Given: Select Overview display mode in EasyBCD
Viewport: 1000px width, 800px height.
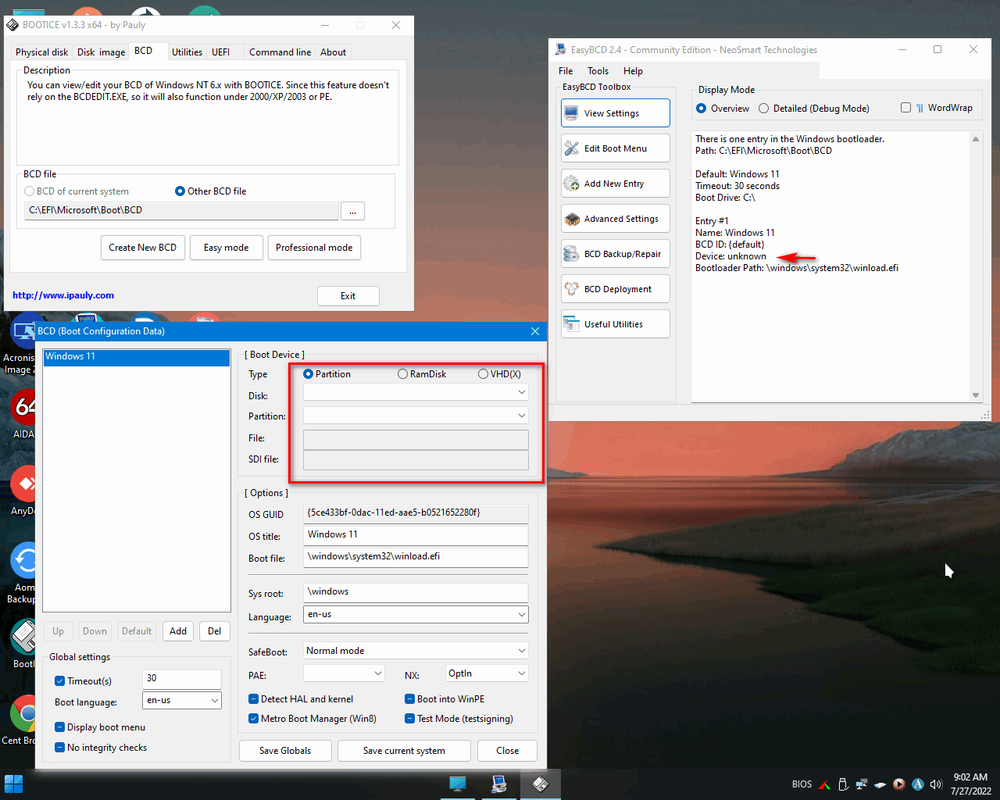Looking at the screenshot, I should pyautogui.click(x=701, y=108).
